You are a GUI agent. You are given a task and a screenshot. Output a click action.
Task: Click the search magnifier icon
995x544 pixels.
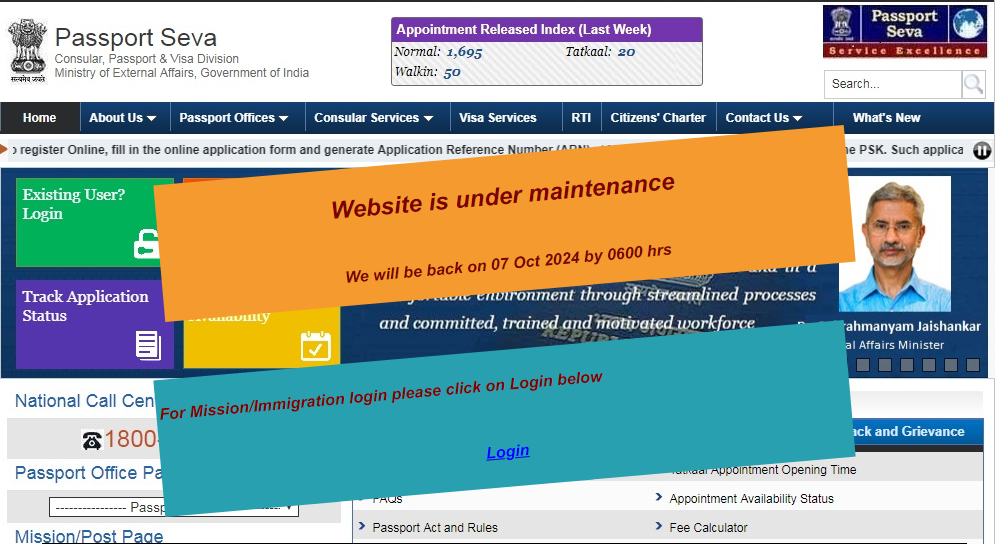[x=973, y=84]
